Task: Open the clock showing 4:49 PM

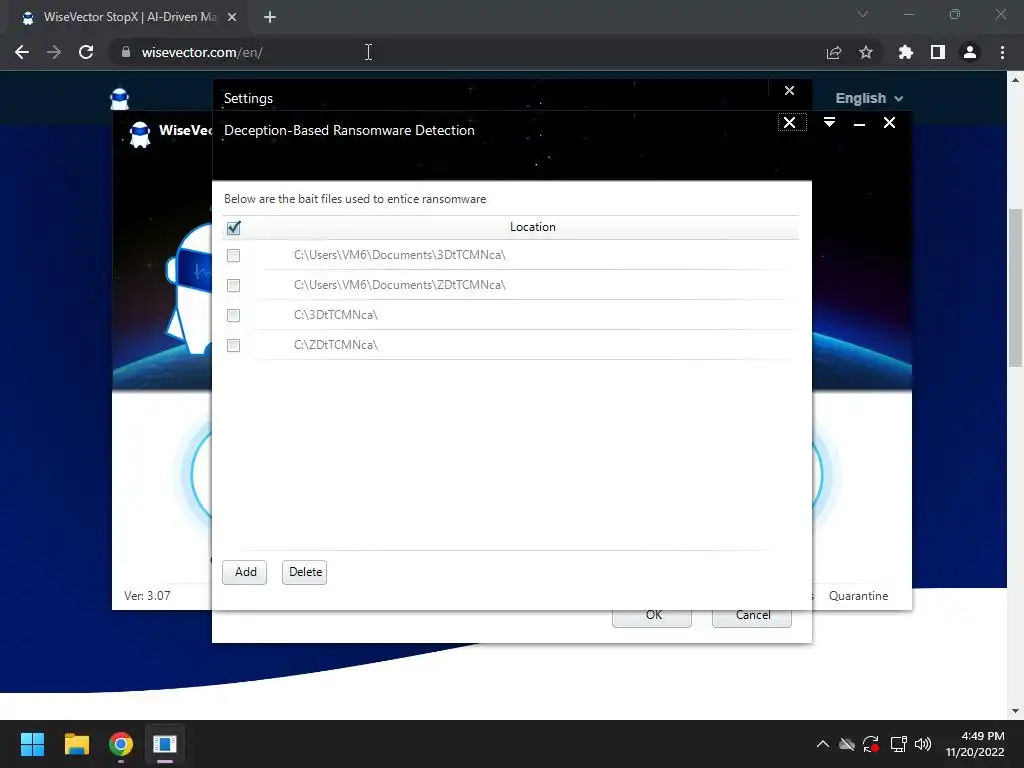Action: pyautogui.click(x=975, y=744)
